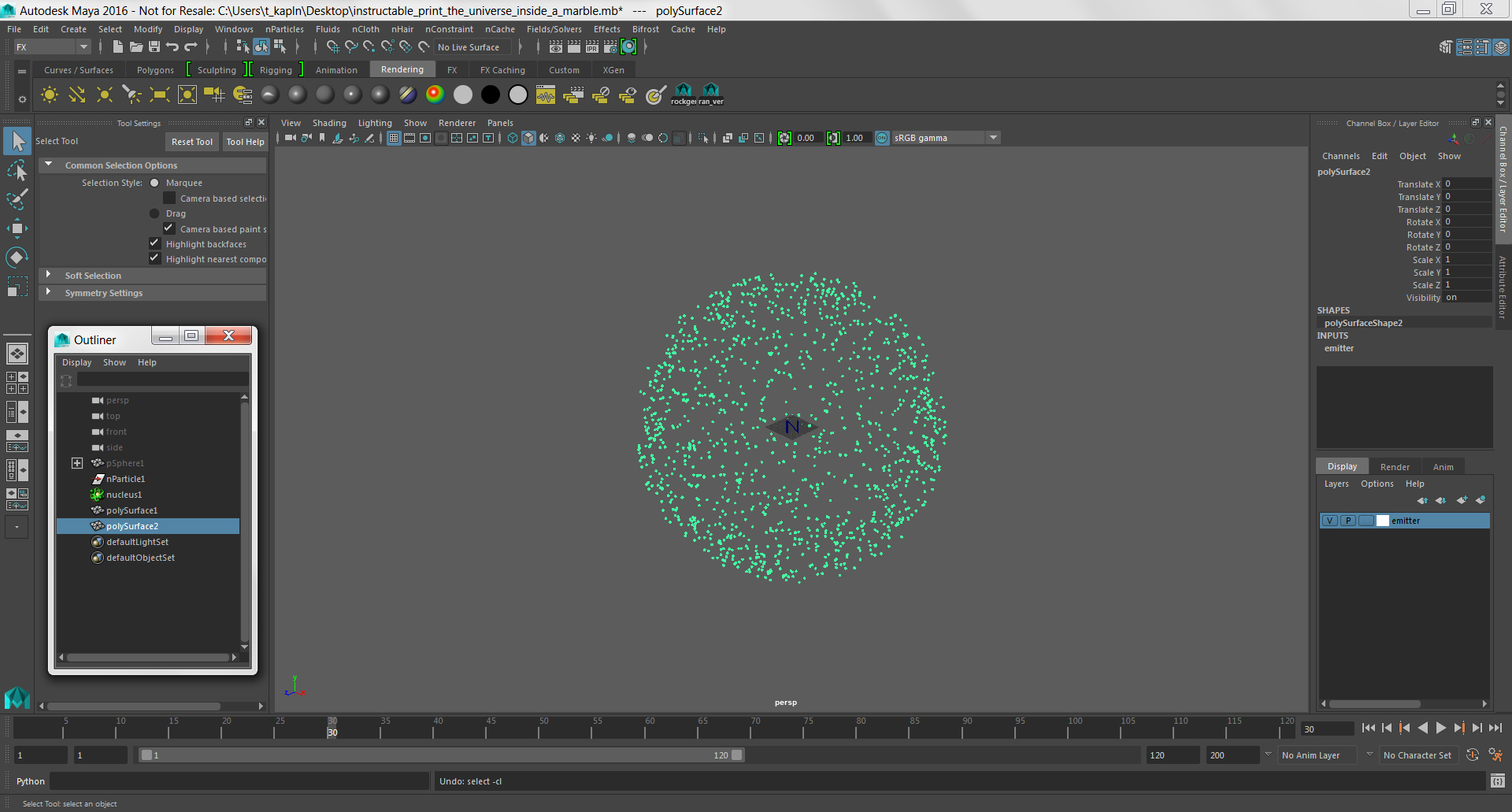Image resolution: width=1512 pixels, height=812 pixels.
Task: Create a directional light from the shelf
Action: pos(76,95)
